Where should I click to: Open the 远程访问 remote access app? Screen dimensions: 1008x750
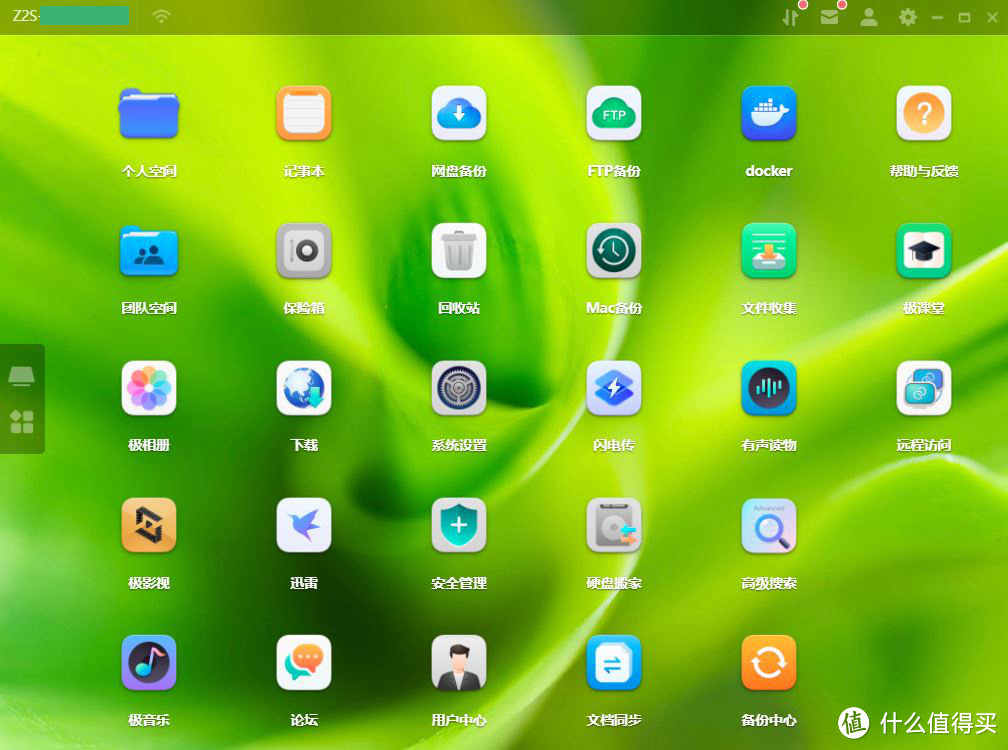coord(923,388)
